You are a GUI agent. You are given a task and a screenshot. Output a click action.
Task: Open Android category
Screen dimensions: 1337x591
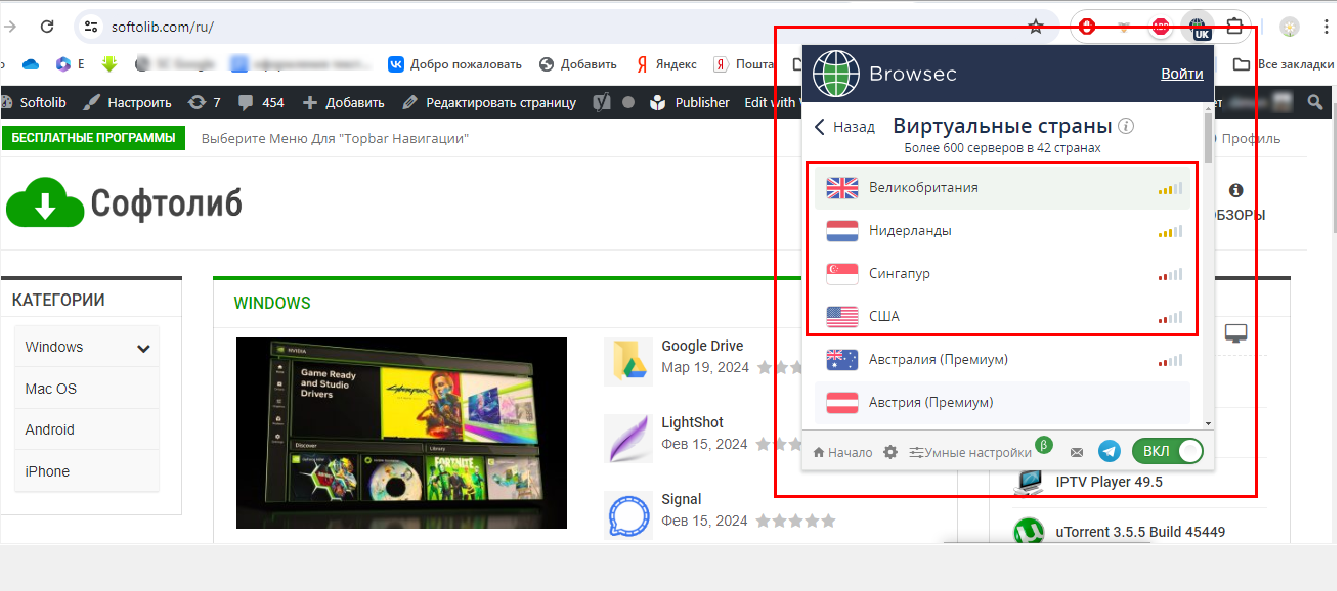click(x=86, y=430)
